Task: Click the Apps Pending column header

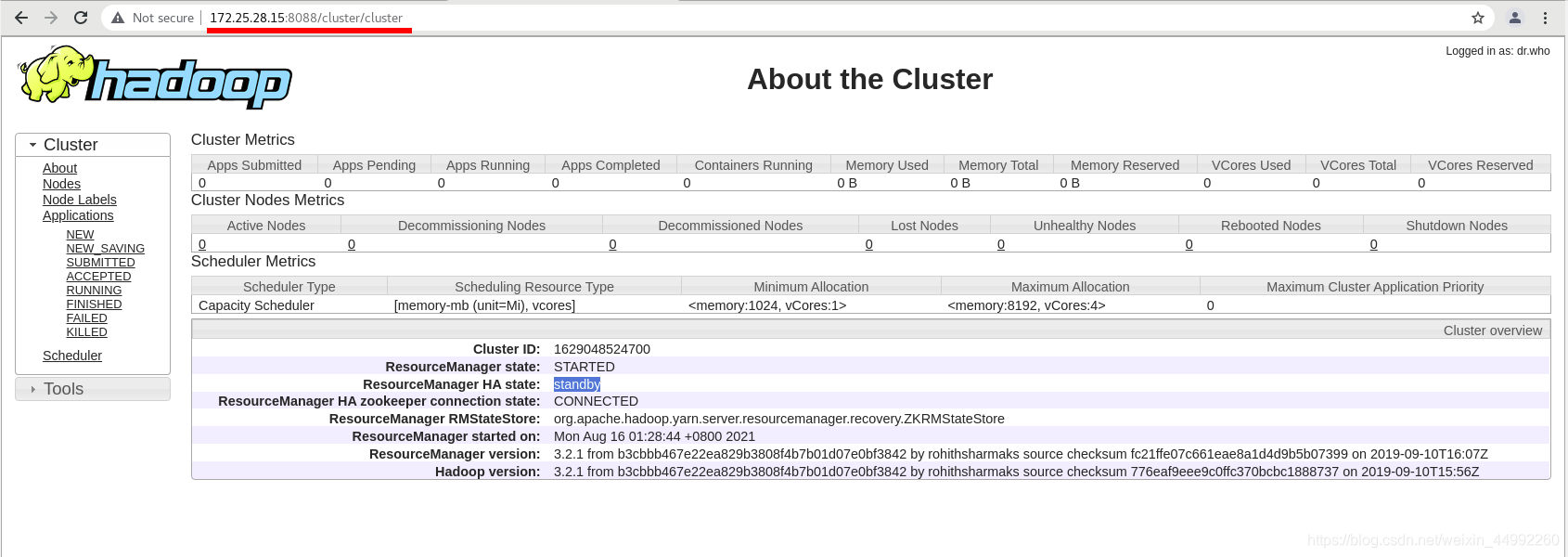Action: 374,165
